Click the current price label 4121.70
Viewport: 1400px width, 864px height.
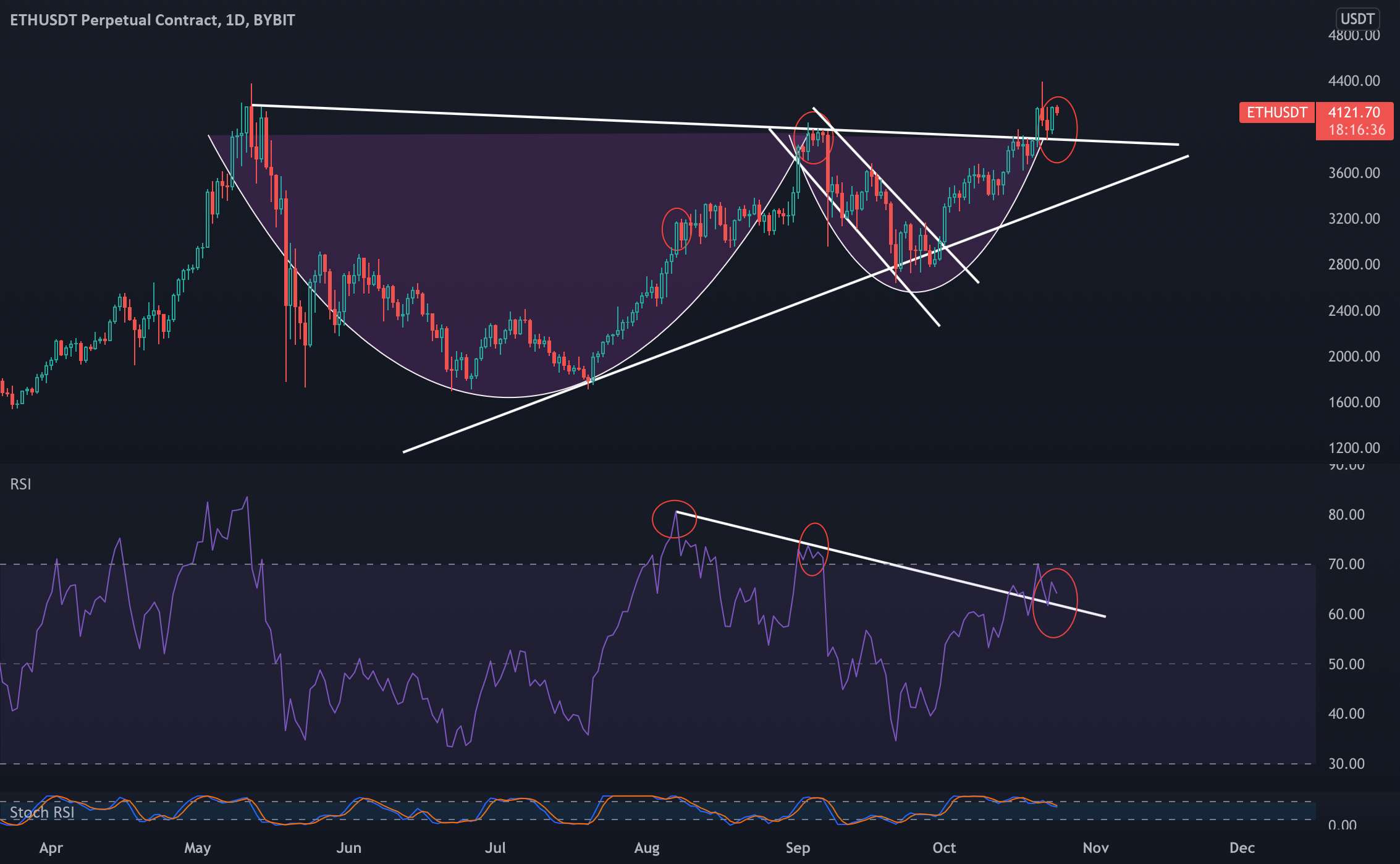1354,112
